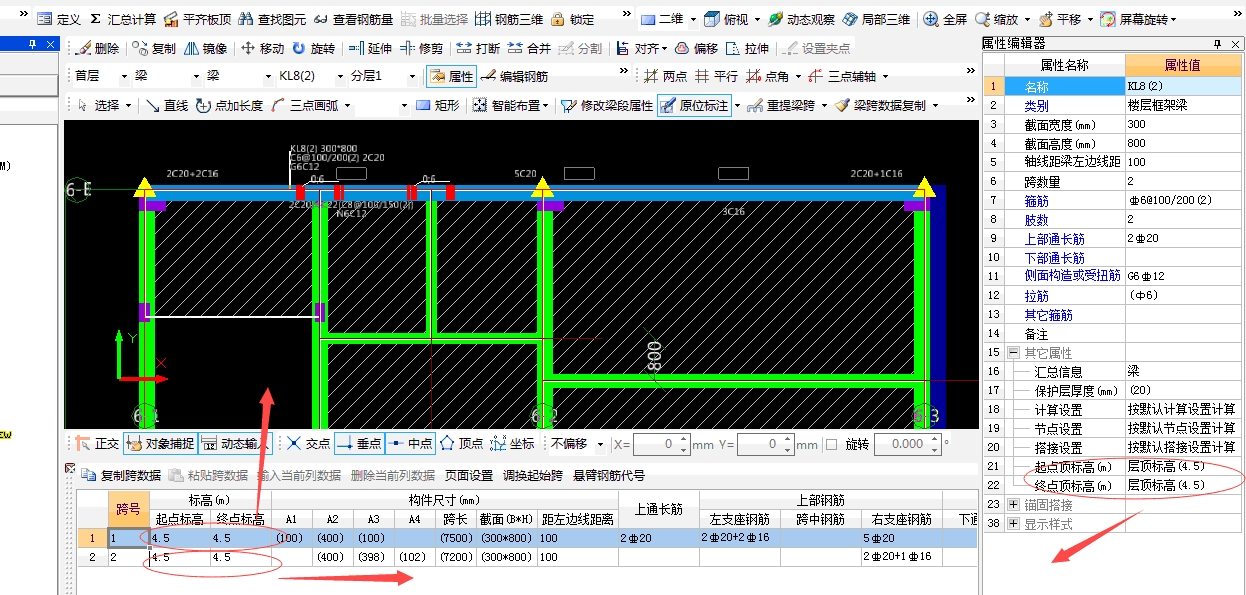Click 复制跨数据 copy span data
The width and height of the screenshot is (1246, 595).
122,476
